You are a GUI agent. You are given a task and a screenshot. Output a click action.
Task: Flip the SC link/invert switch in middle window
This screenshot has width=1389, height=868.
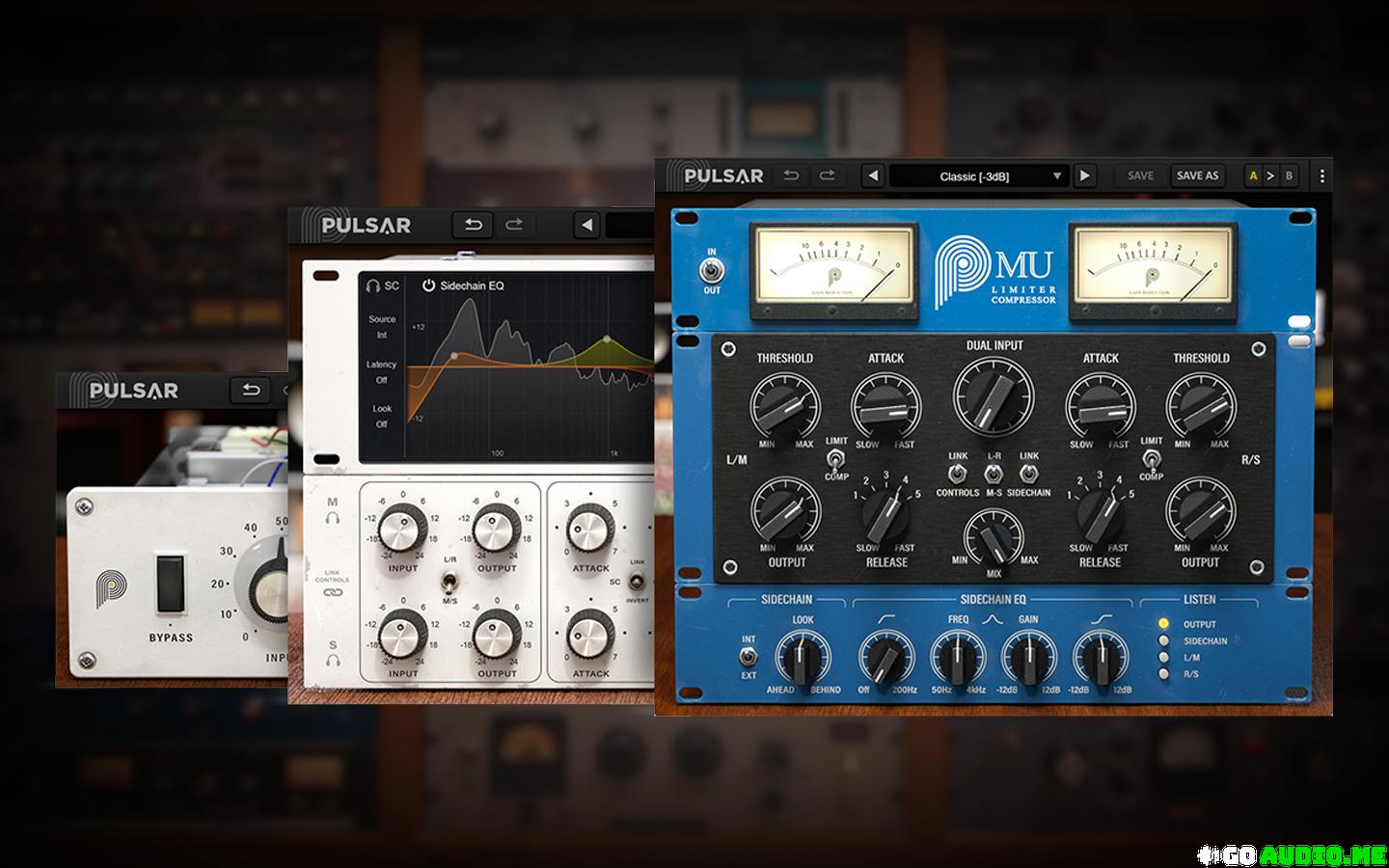637,583
